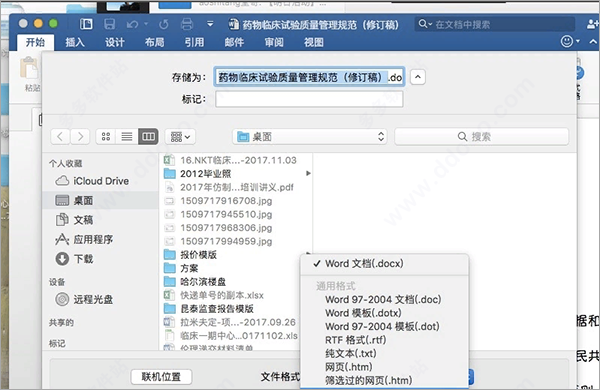
Task: Switch to the 布局 ribbon tab
Action: (x=155, y=42)
